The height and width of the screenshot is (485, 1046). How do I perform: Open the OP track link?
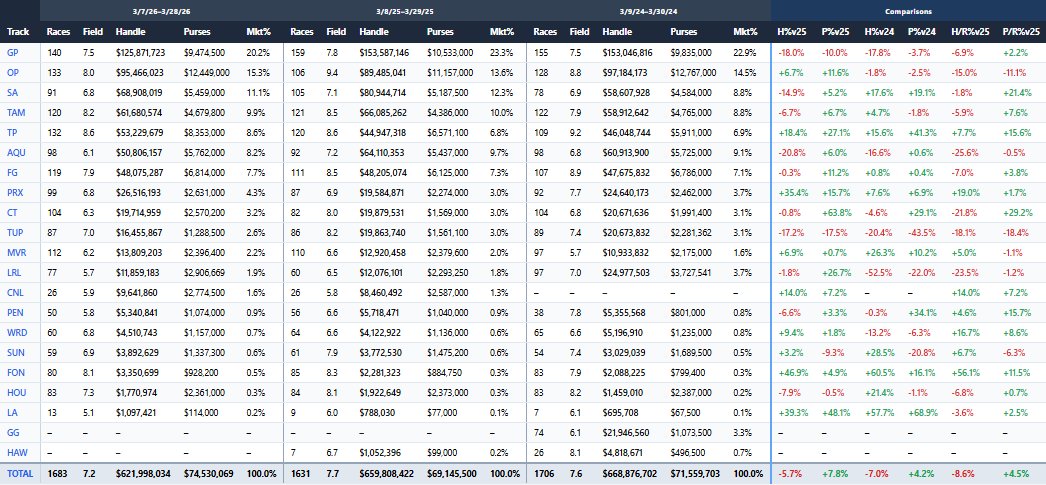tap(13, 73)
